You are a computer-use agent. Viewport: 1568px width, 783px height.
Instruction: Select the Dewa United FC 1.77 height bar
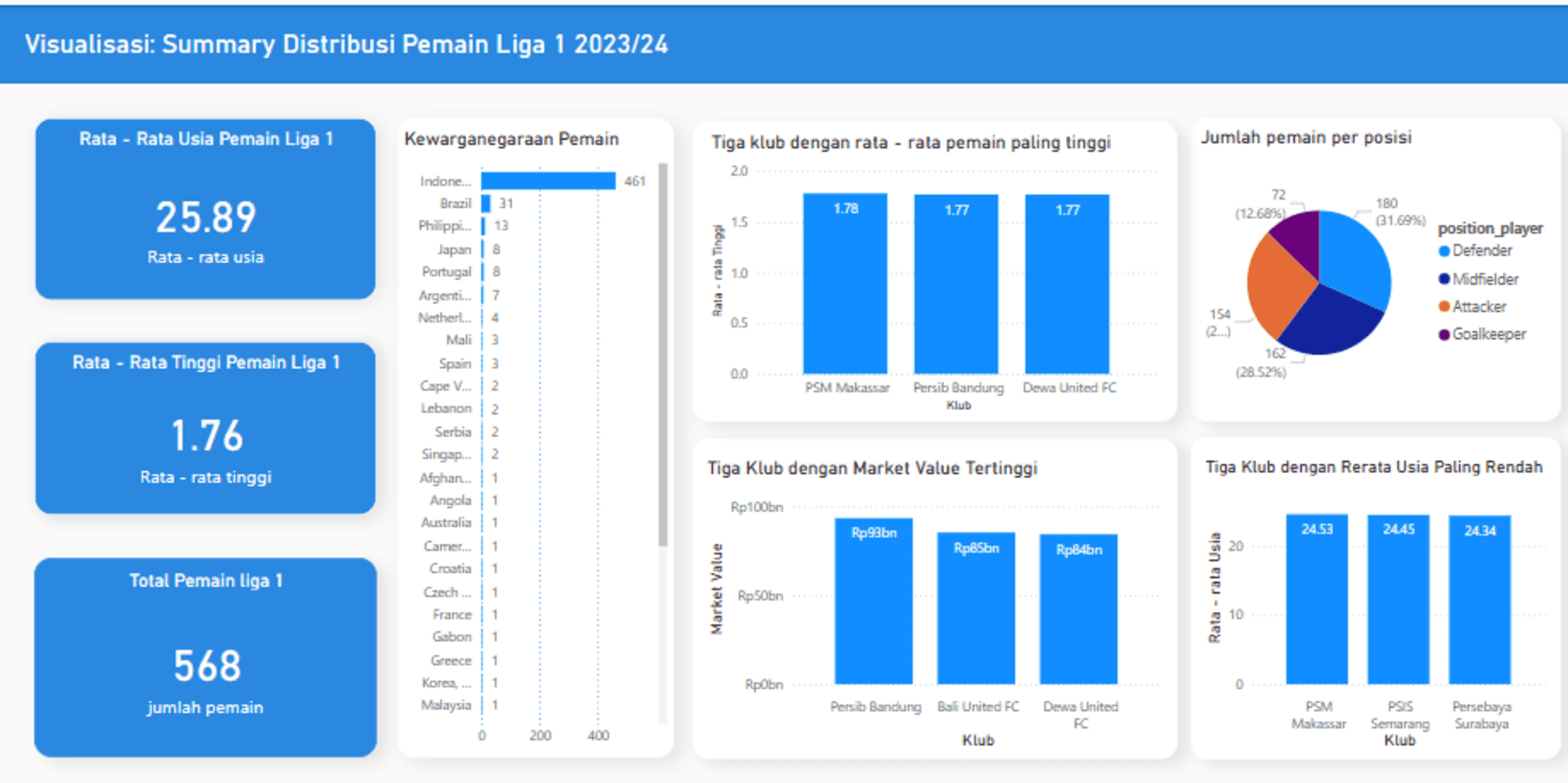(x=1067, y=284)
